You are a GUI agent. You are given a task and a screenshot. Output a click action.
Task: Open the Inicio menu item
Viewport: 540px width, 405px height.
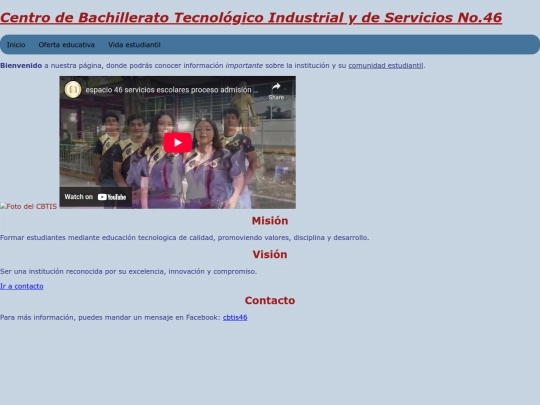tap(16, 45)
